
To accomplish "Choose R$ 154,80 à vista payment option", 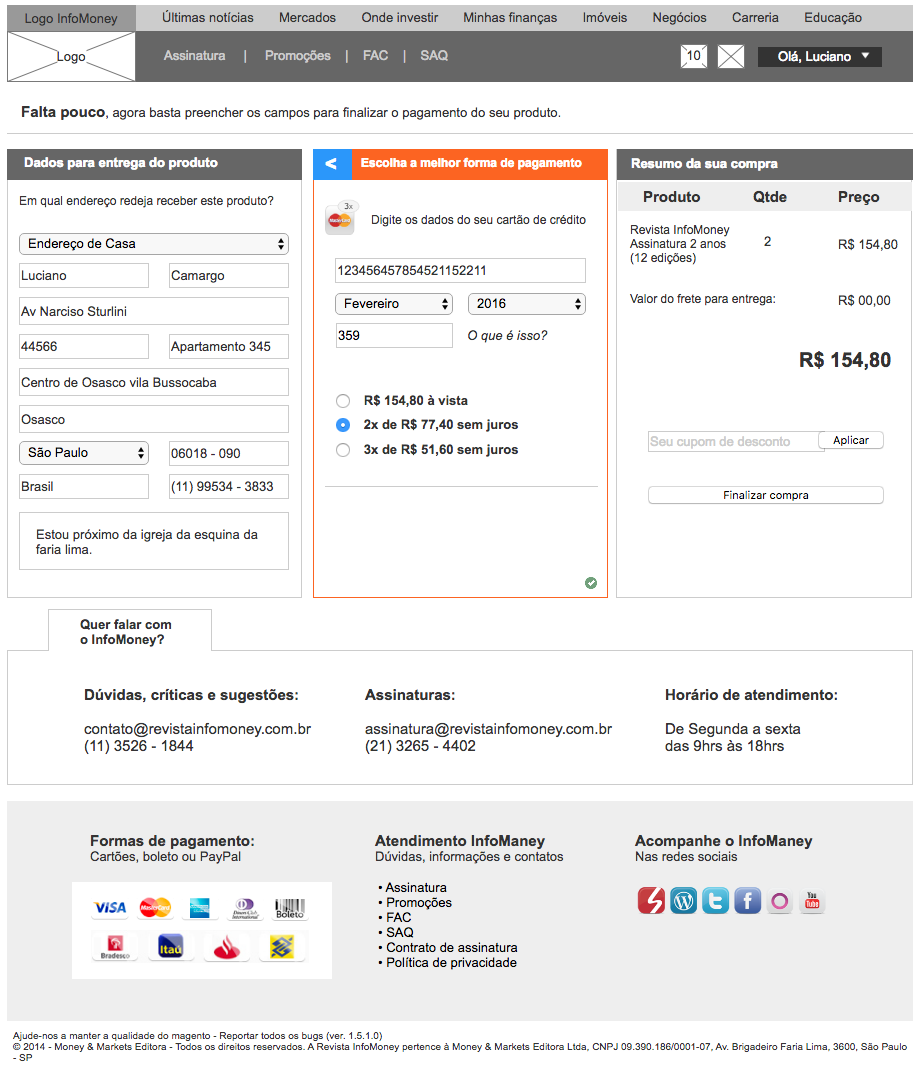I will (343, 401).
